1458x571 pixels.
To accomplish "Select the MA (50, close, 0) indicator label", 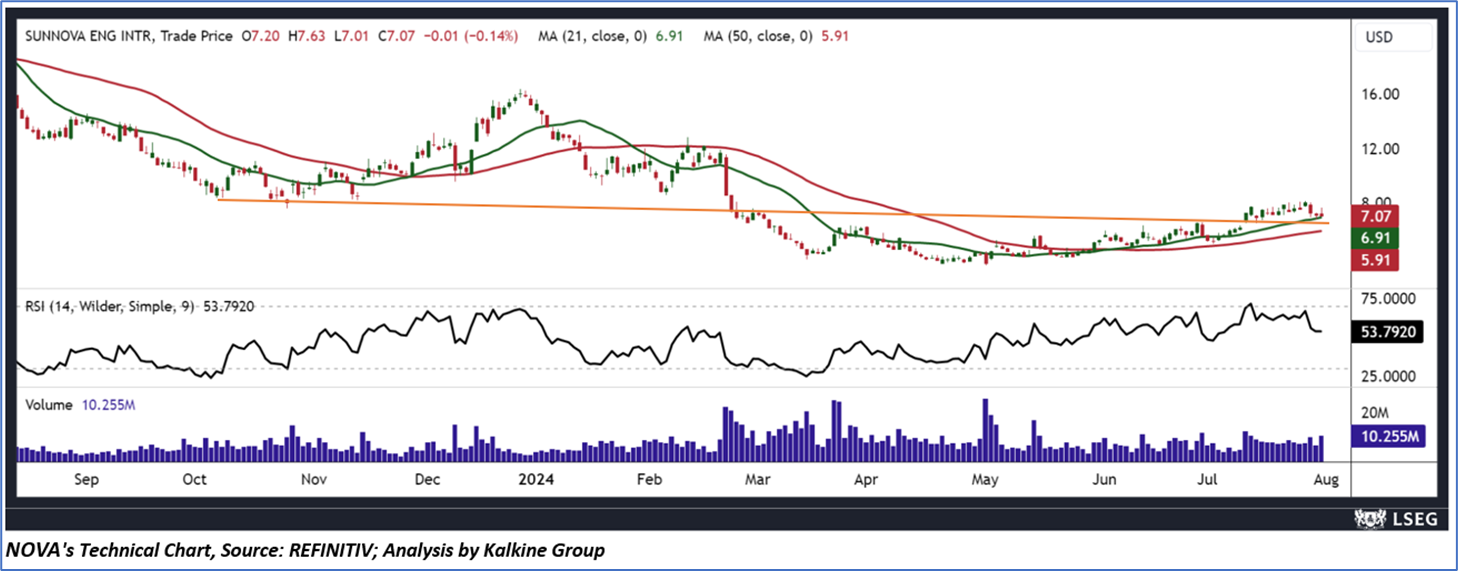I will [756, 36].
